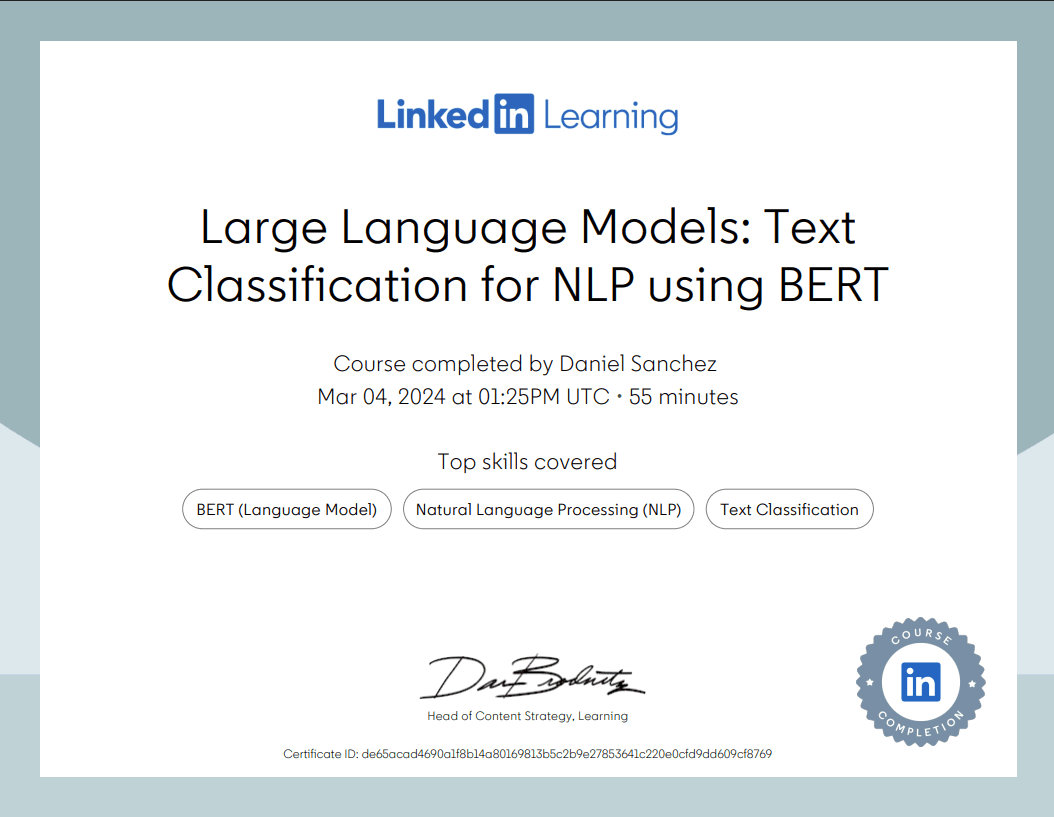Expand the 'Top skills covered' section
This screenshot has height=817, width=1054.
coord(527,461)
